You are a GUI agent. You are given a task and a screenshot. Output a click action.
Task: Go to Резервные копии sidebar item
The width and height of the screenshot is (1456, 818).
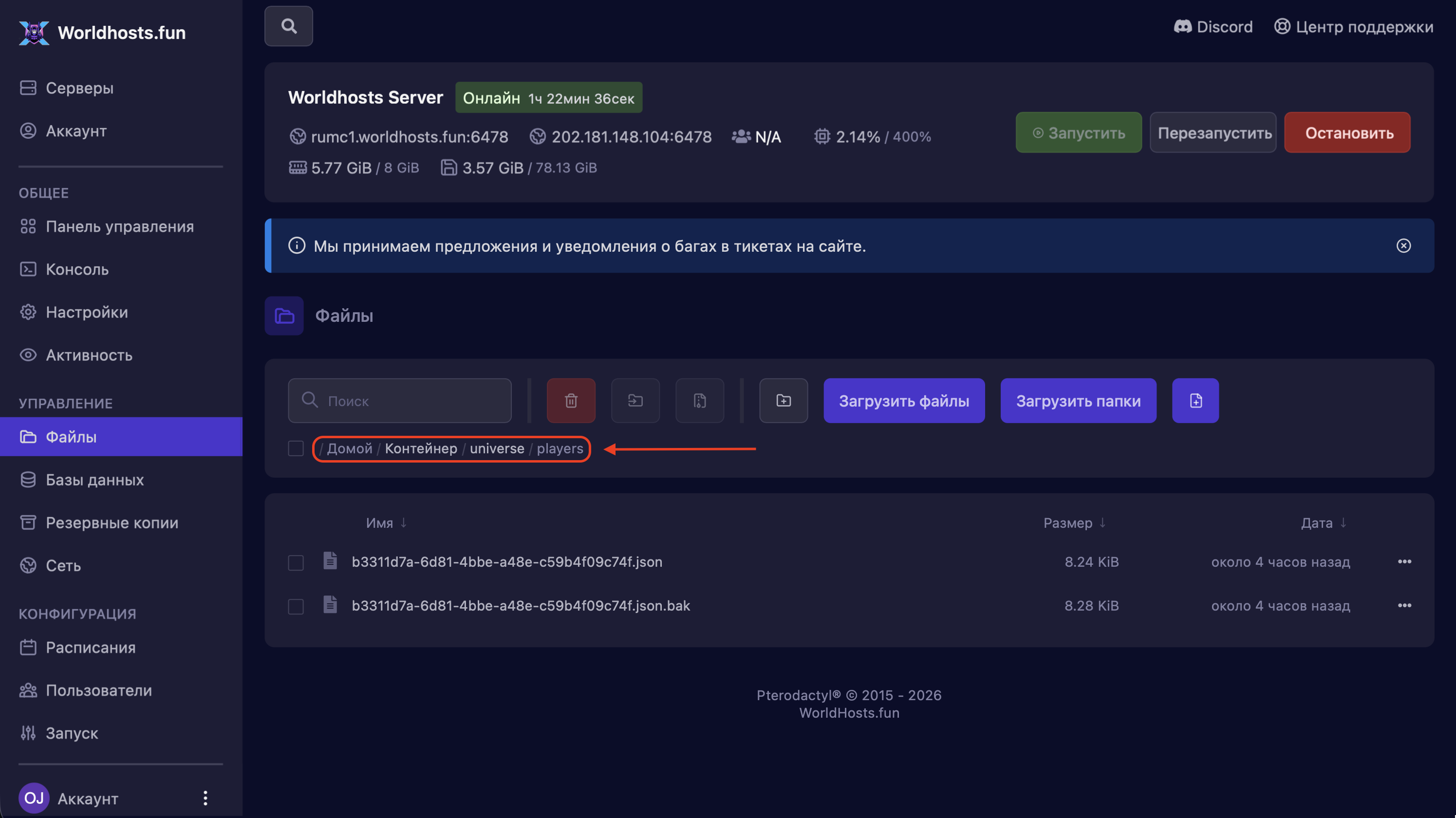pyautogui.click(x=112, y=523)
